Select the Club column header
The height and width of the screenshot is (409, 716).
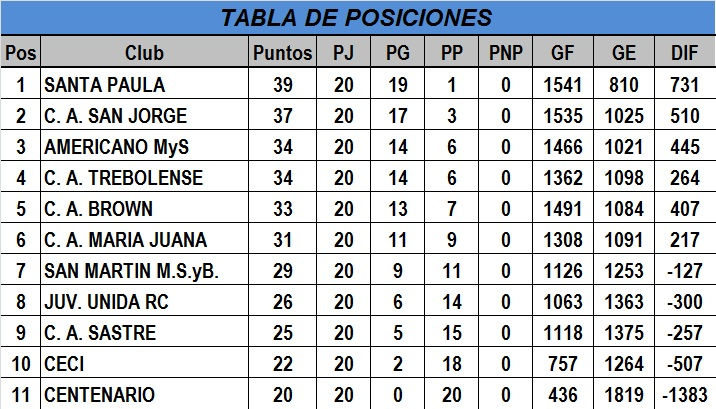(x=144, y=52)
